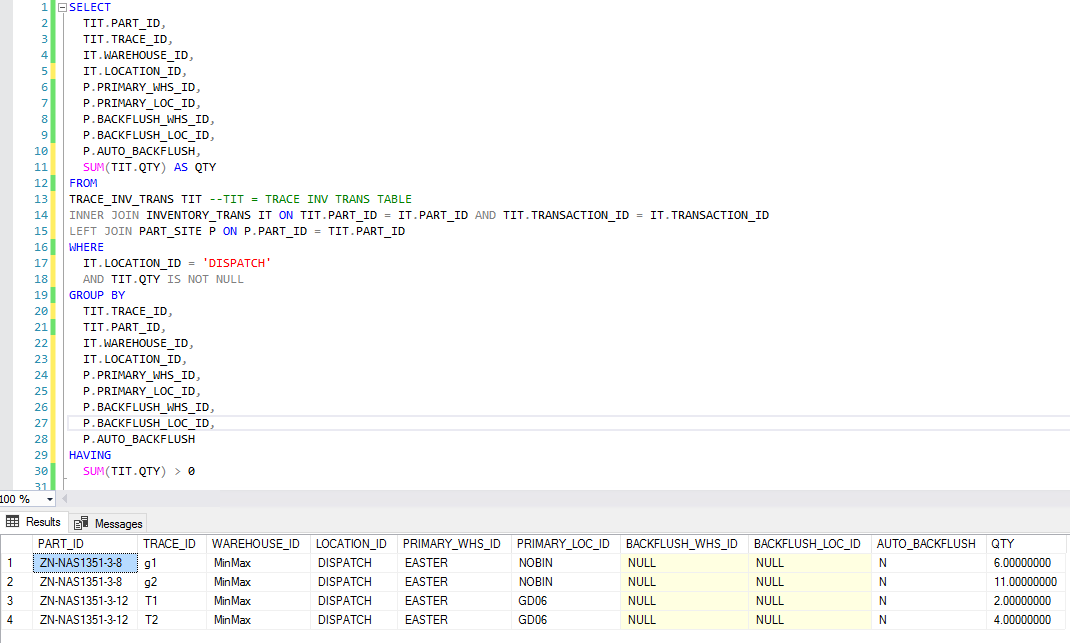1070x643 pixels.
Task: Click cell ZN-NAS1351-3-12 in row 3
Action: [85, 601]
